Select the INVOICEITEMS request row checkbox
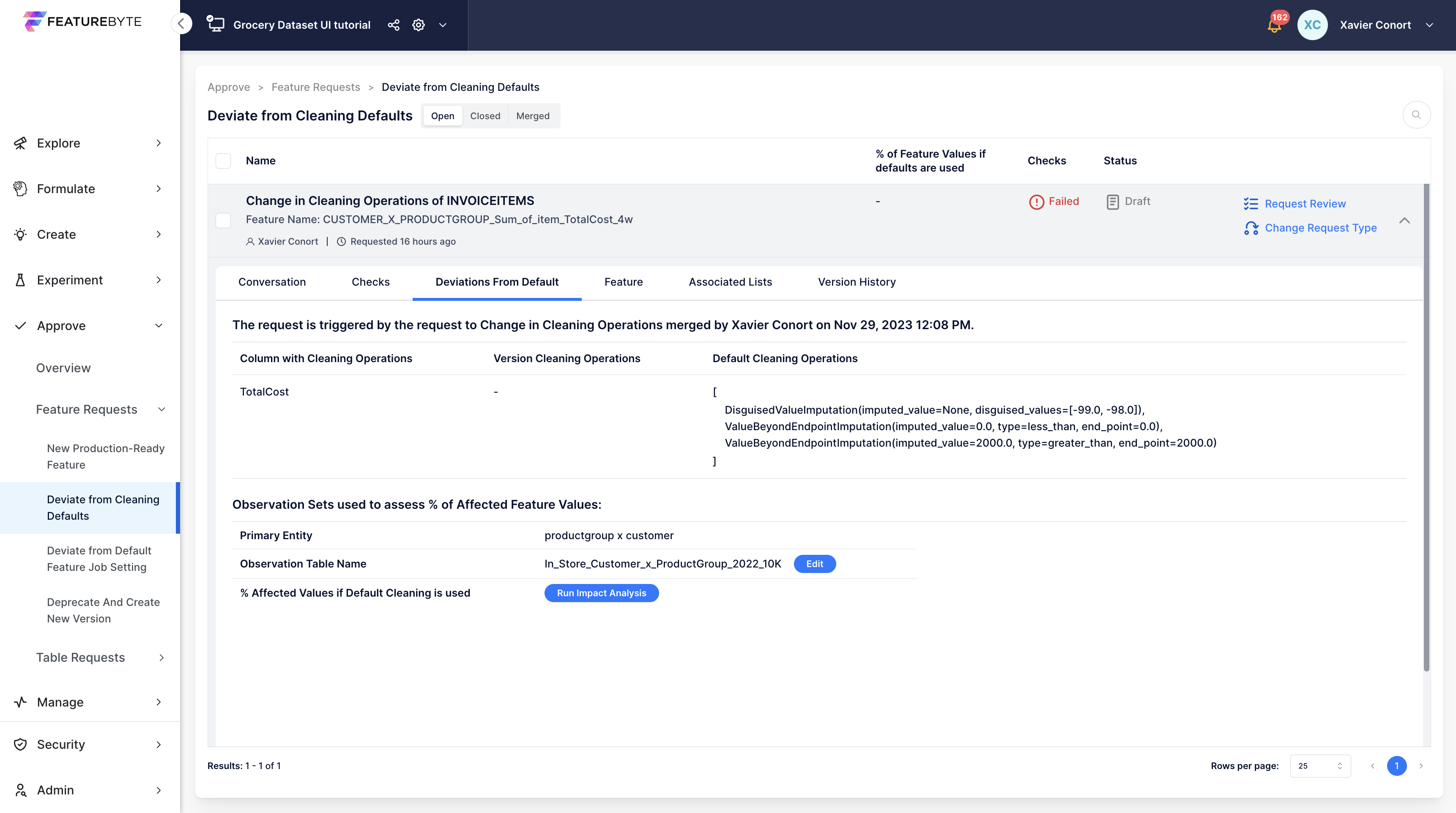Image resolution: width=1456 pixels, height=813 pixels. tap(223, 221)
